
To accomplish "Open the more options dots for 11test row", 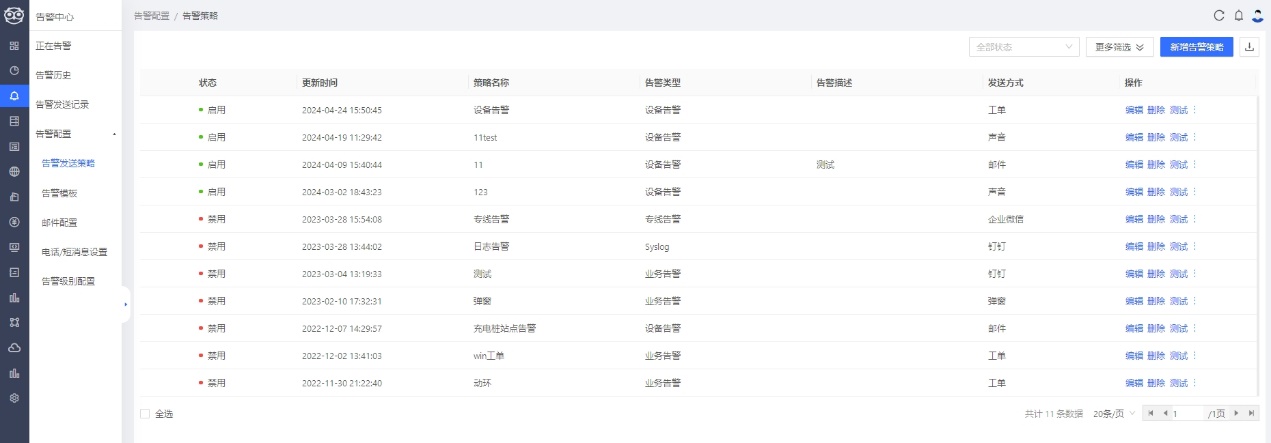I will point(1194,137).
